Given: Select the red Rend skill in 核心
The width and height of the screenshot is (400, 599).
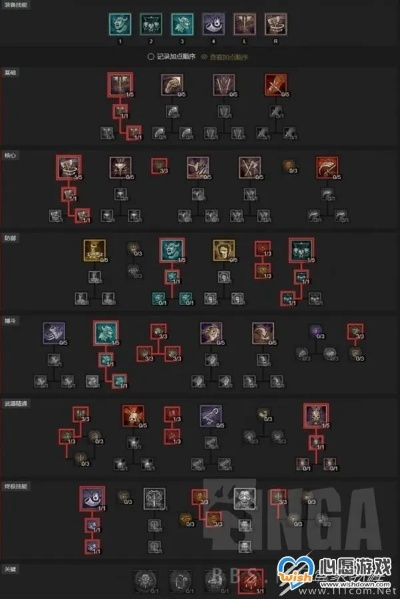Looking at the screenshot, I should [327, 168].
